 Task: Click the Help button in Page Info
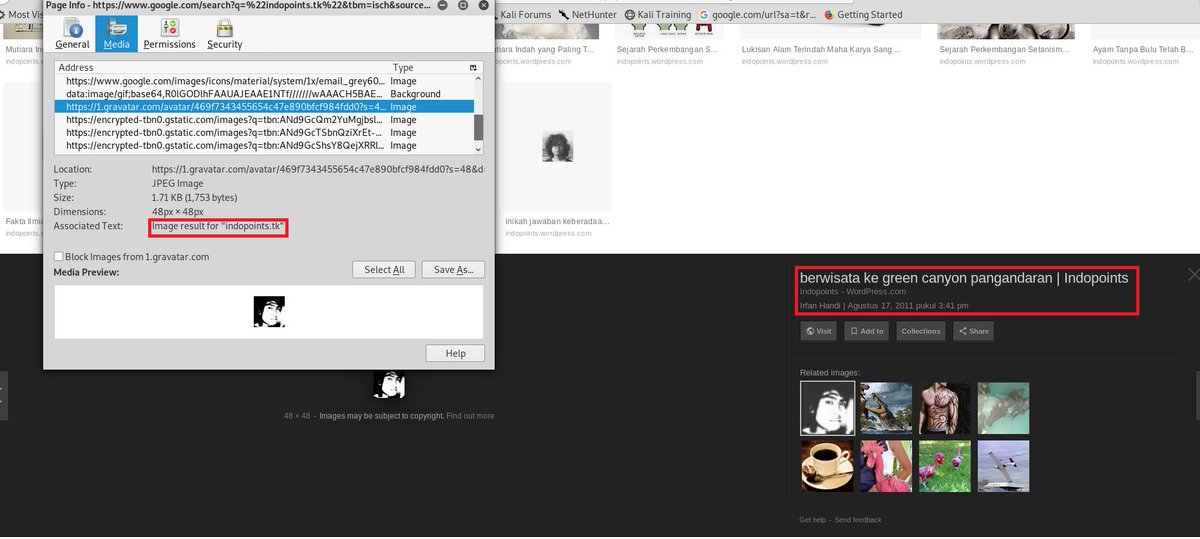point(455,353)
